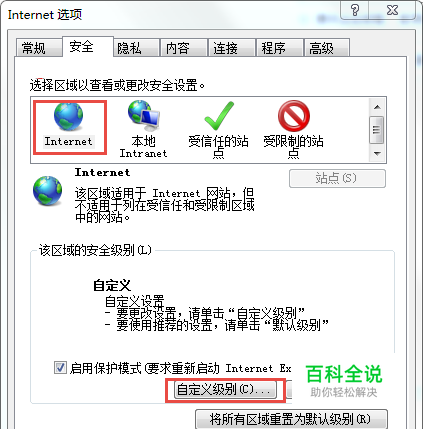Go to the 高级 tab
423x429 pixels.
point(321,48)
